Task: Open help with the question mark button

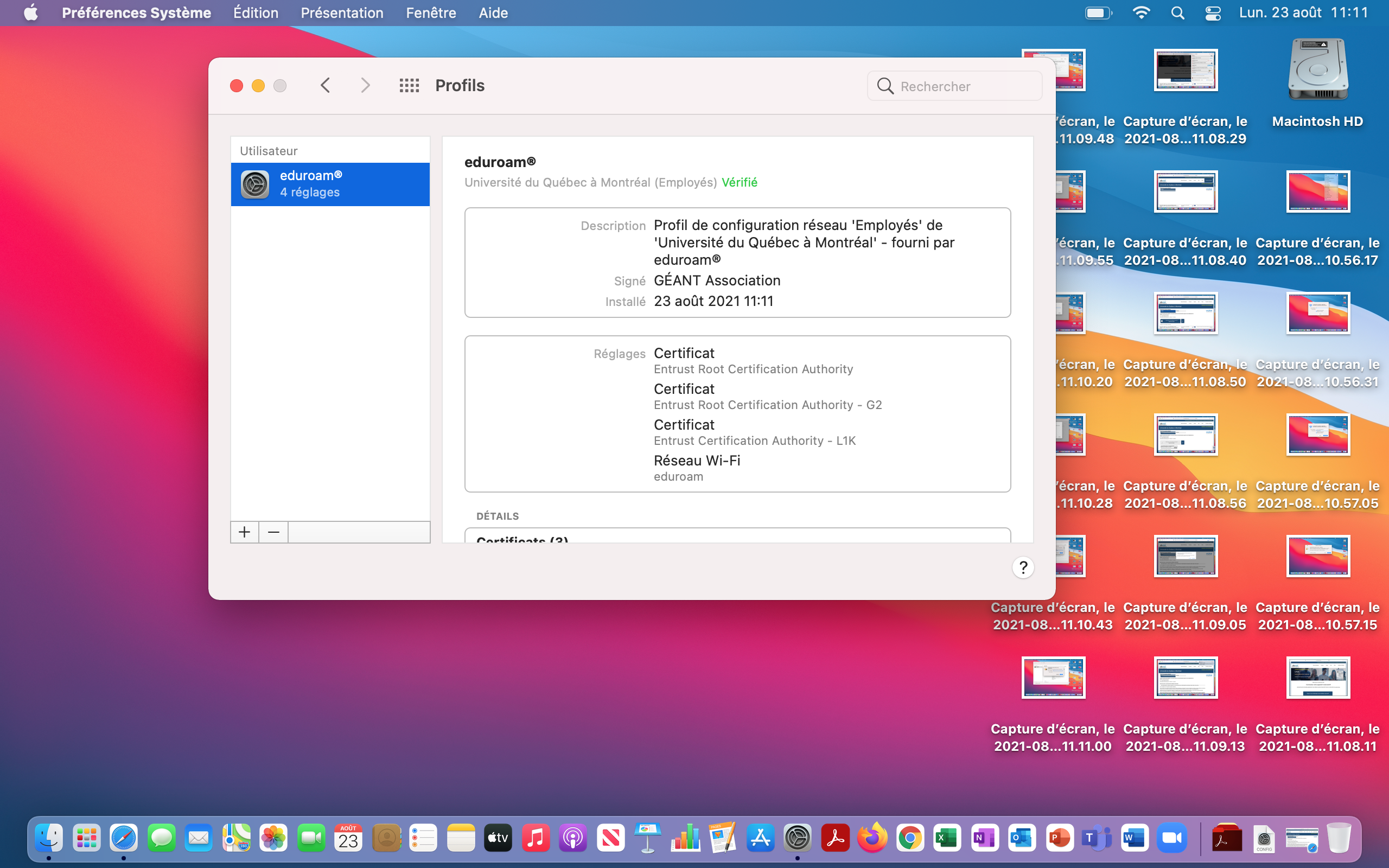Action: [1023, 567]
